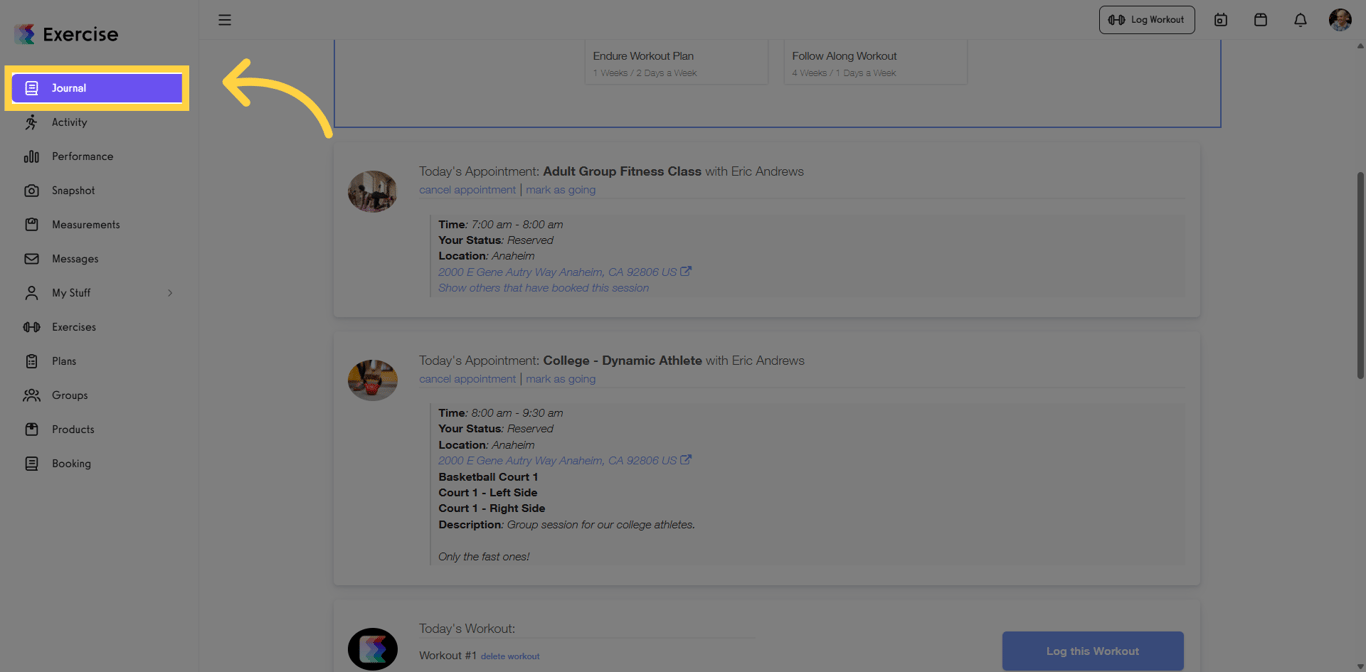Open the Groups people icon
1366x672 pixels.
coord(33,394)
